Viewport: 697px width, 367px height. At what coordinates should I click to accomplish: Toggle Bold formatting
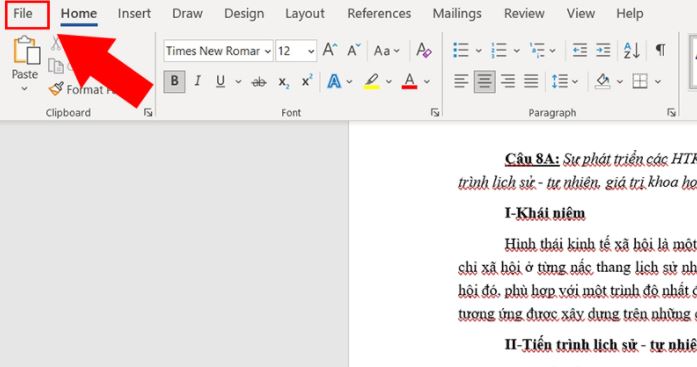[174, 81]
